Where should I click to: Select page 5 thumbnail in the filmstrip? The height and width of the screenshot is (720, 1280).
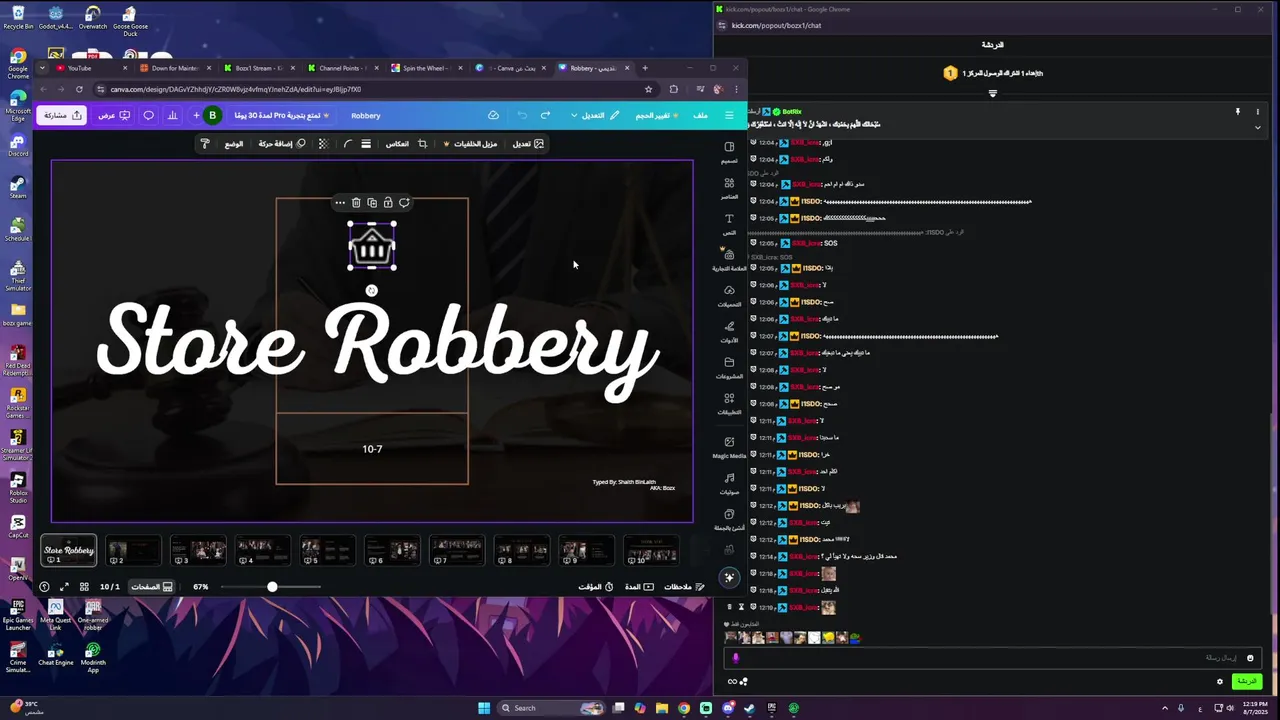coord(327,550)
